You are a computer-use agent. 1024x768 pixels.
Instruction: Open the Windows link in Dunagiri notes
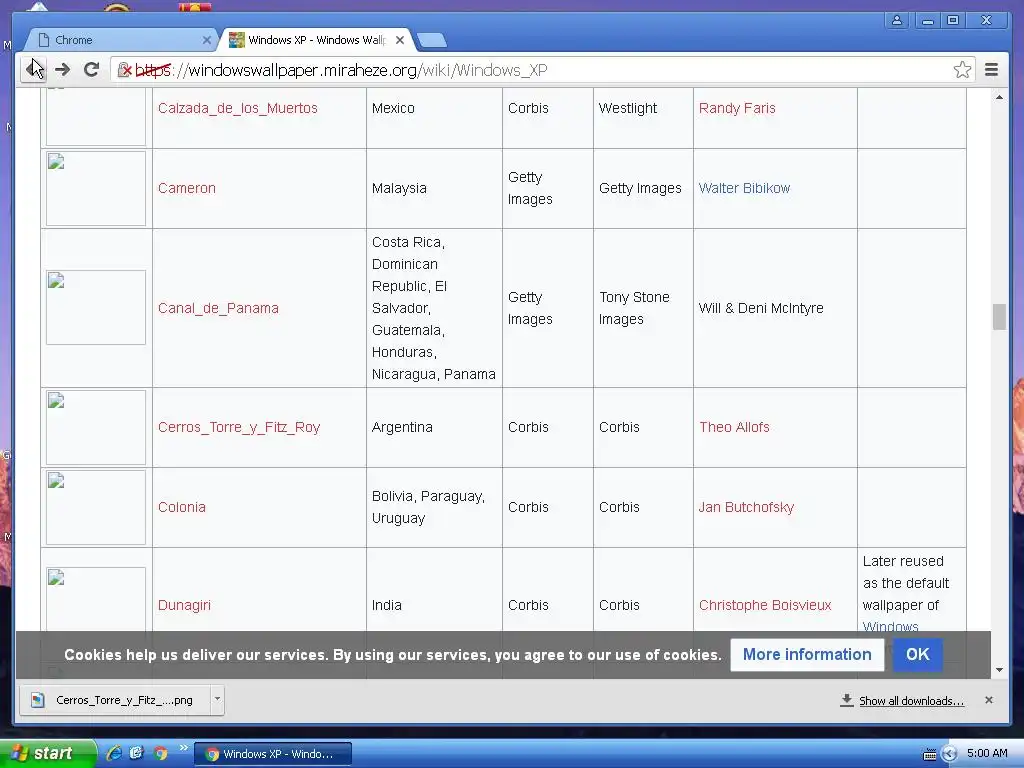coord(890,626)
